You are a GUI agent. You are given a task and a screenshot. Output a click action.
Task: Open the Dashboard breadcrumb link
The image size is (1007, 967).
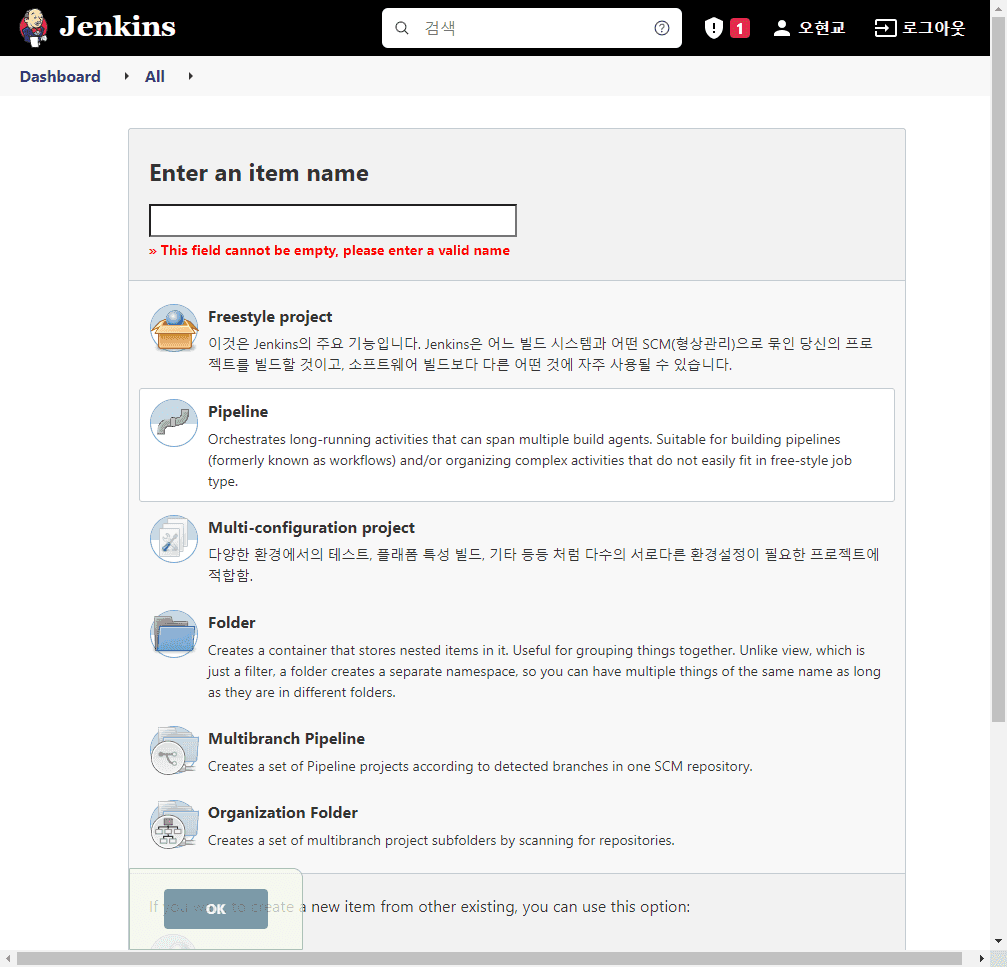pyautogui.click(x=60, y=76)
